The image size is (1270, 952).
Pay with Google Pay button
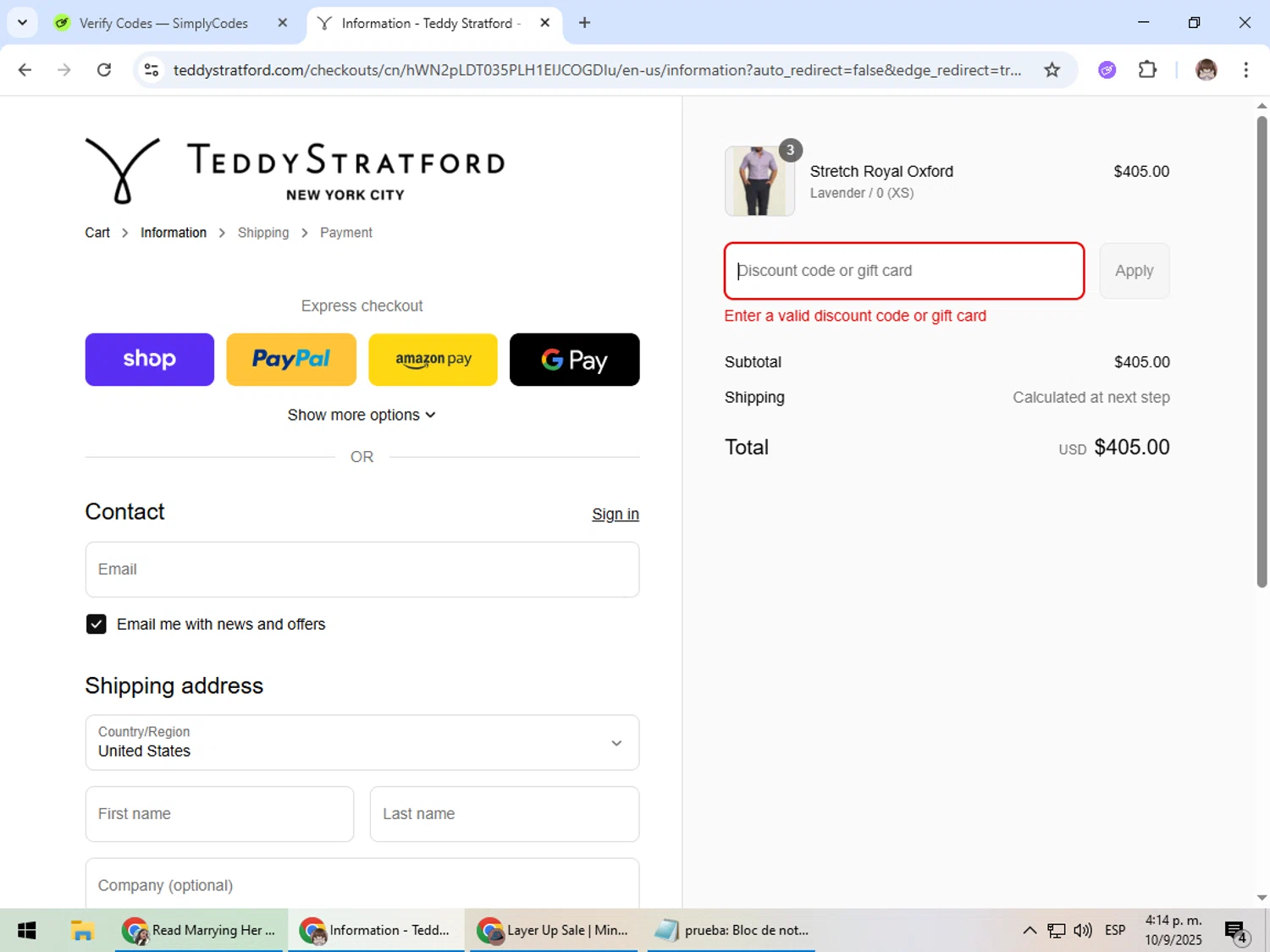[x=575, y=360]
